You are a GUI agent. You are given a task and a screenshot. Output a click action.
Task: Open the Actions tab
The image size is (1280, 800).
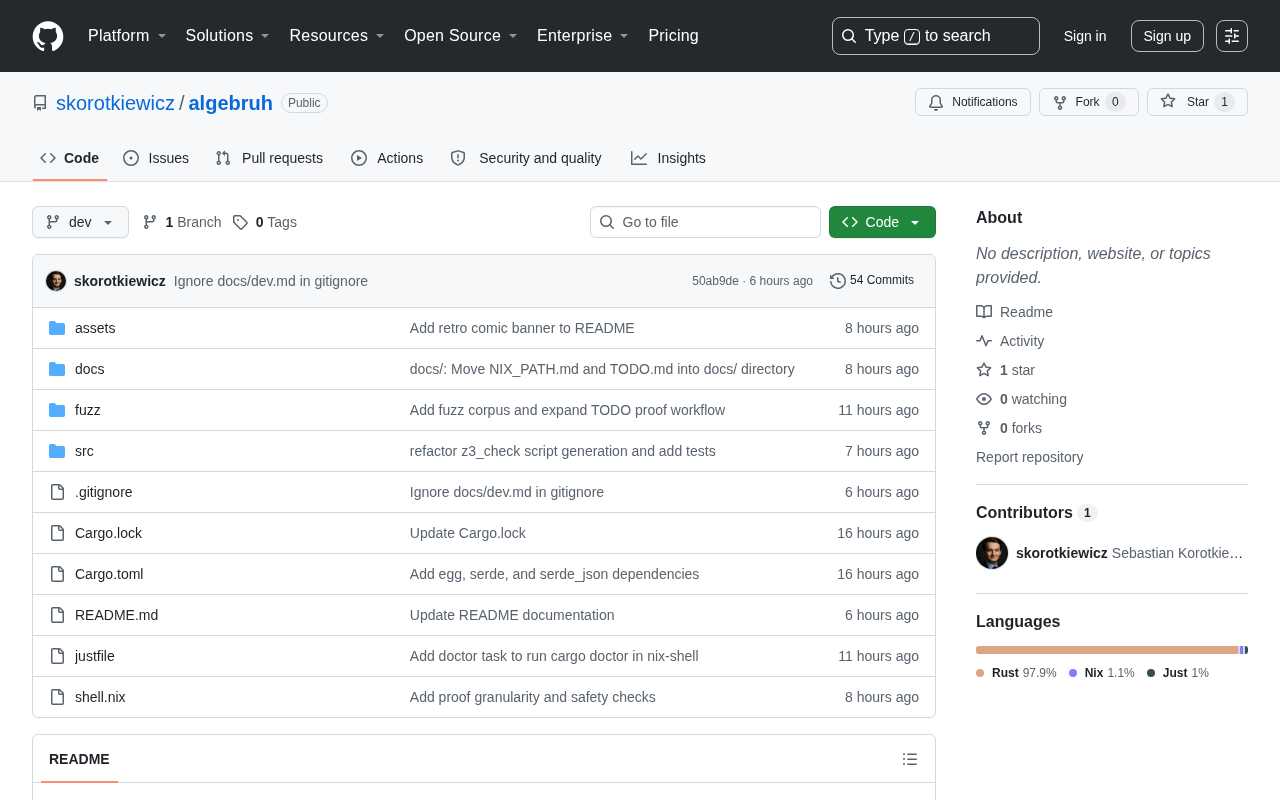[387, 158]
